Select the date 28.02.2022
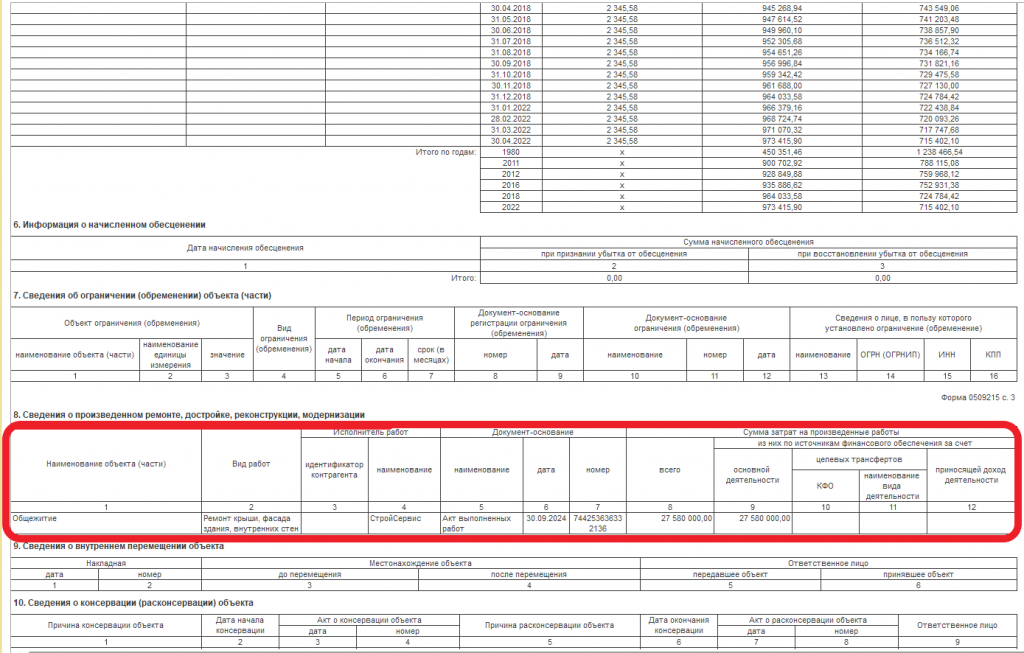The image size is (1024, 653). pos(511,119)
